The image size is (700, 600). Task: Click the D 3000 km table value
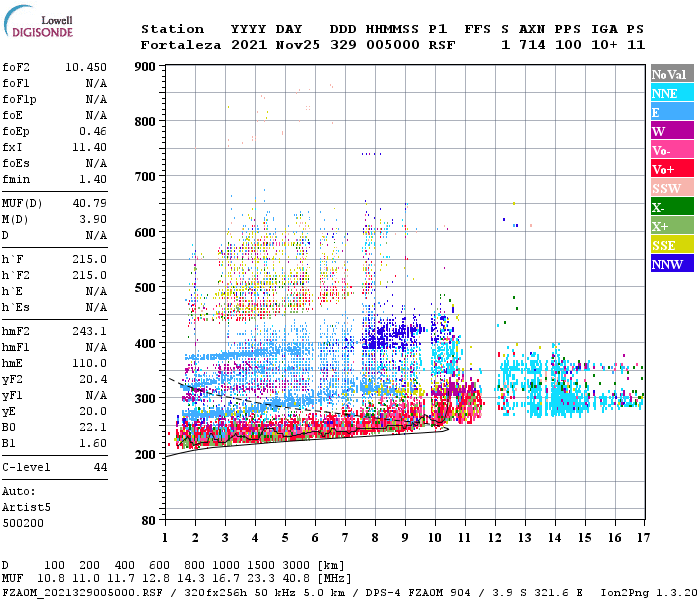[296, 565]
